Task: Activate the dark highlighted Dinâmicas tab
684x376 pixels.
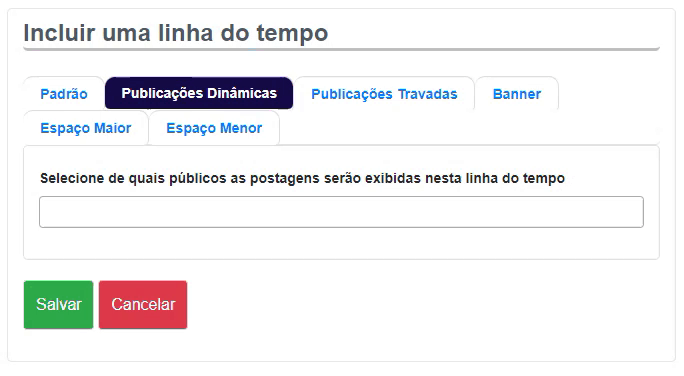Action: click(x=199, y=93)
